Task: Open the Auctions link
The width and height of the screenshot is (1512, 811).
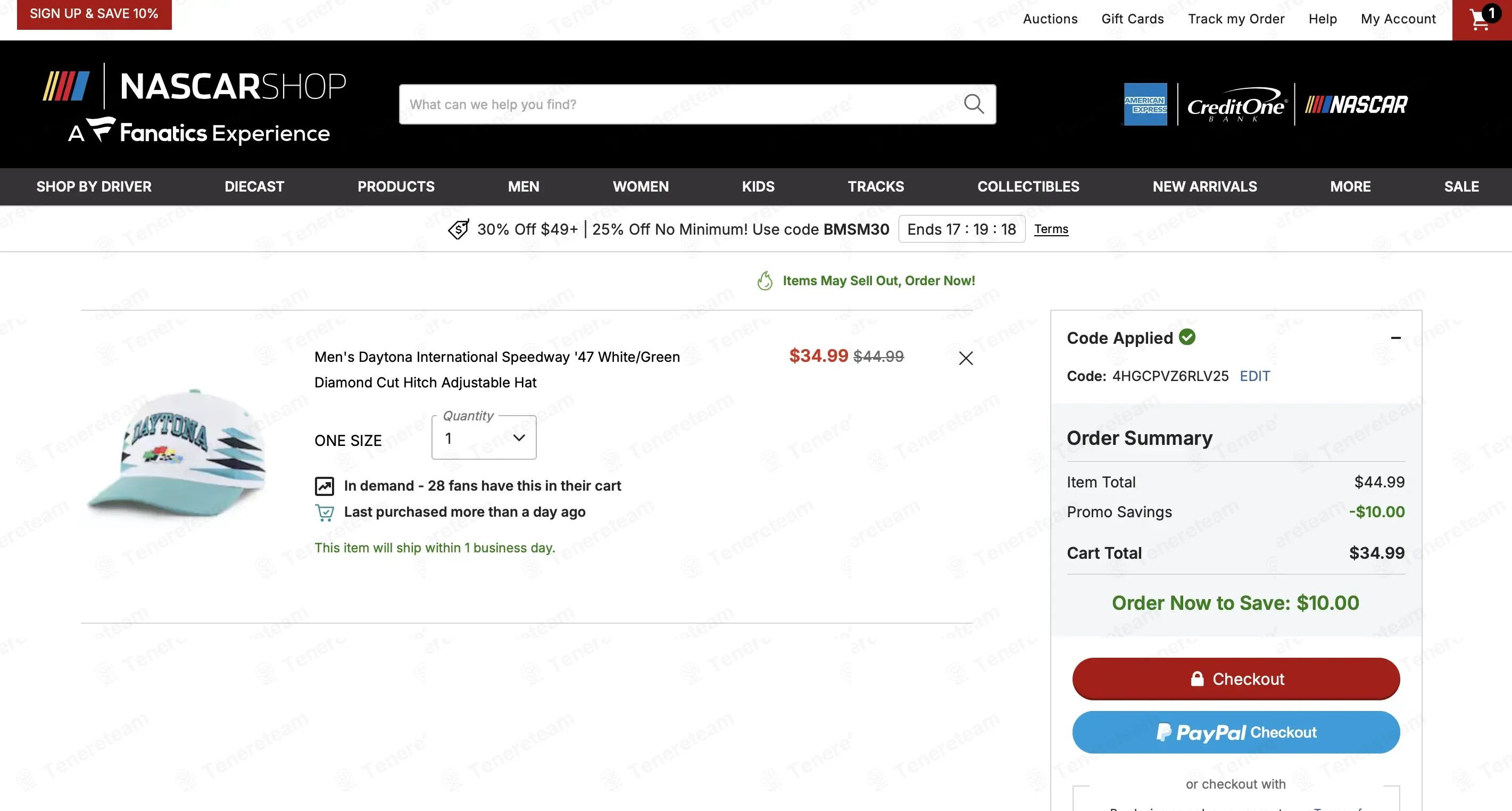Action: tap(1050, 19)
